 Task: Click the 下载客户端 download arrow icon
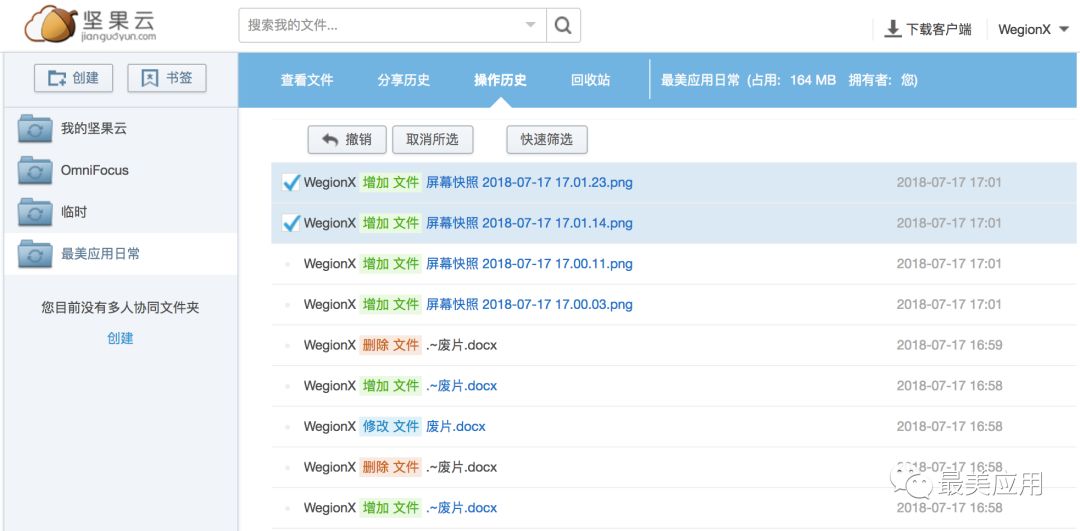[893, 29]
